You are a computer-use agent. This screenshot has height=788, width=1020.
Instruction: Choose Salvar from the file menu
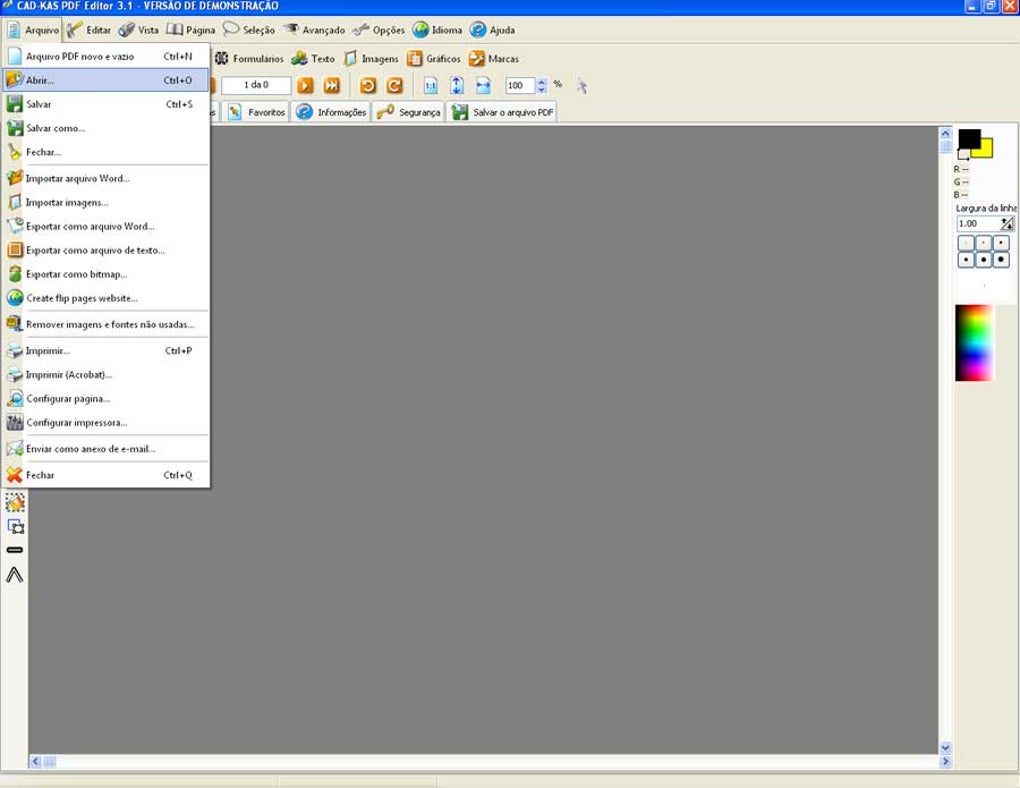106,104
